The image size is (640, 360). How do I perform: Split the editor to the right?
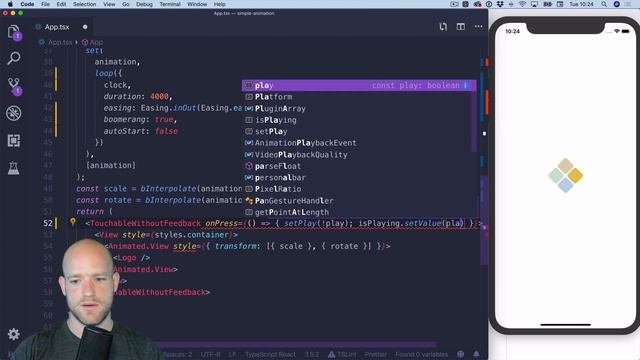[x=460, y=27]
